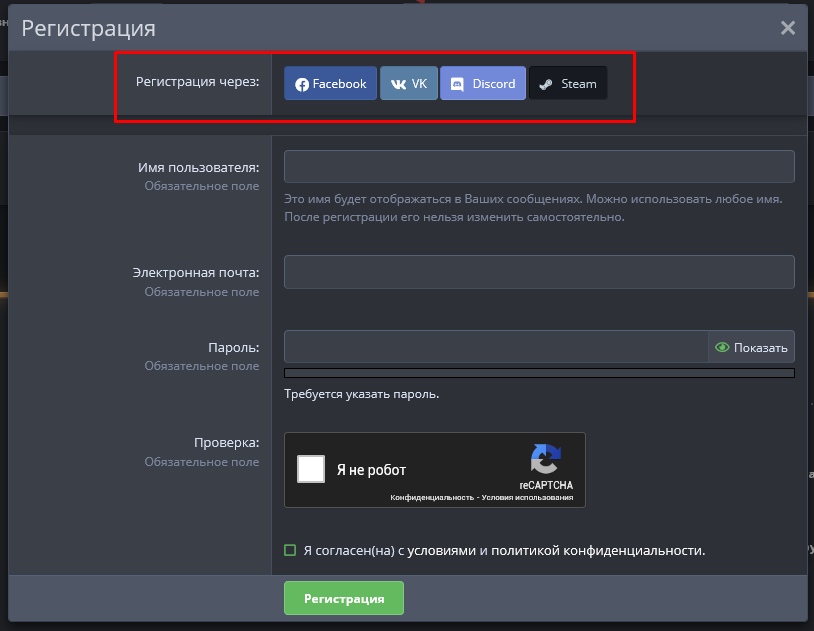Screen dimensions: 814x631
Task: Click the password strength bar
Action: pos(539,373)
